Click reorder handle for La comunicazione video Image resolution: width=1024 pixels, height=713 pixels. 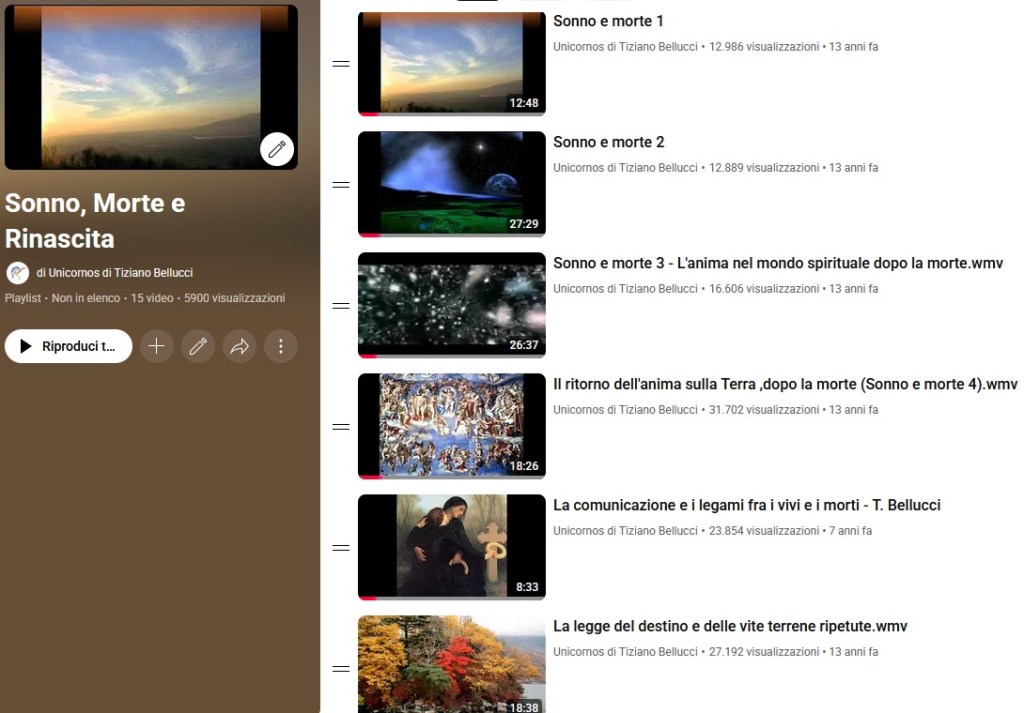pos(341,548)
